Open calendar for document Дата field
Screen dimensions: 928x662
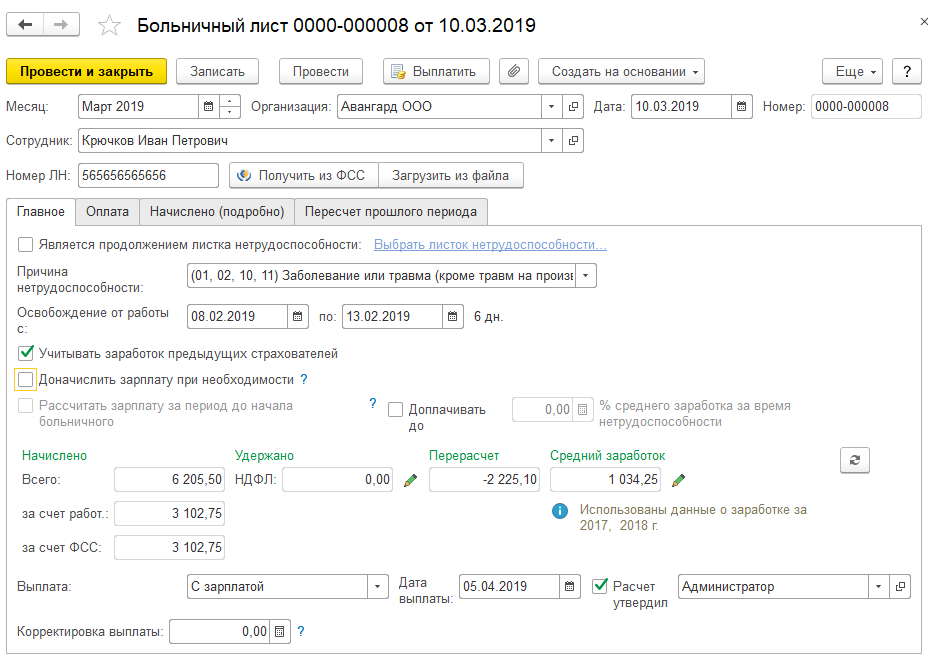point(742,107)
